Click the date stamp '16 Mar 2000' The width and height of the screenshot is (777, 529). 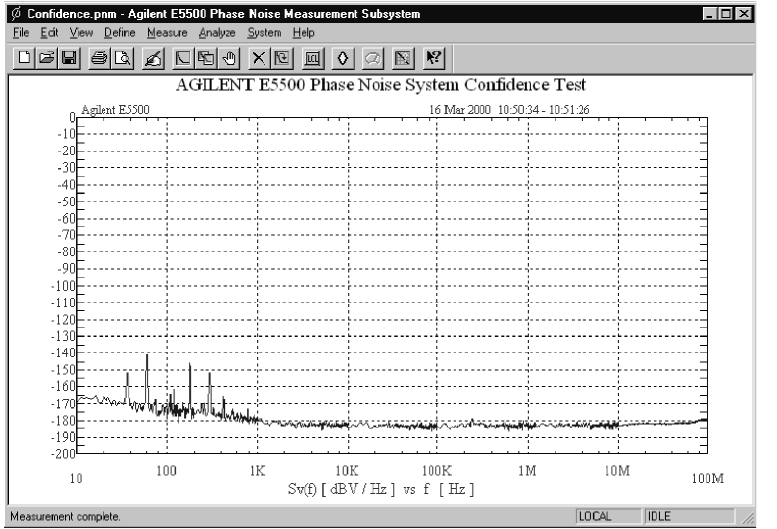click(459, 109)
